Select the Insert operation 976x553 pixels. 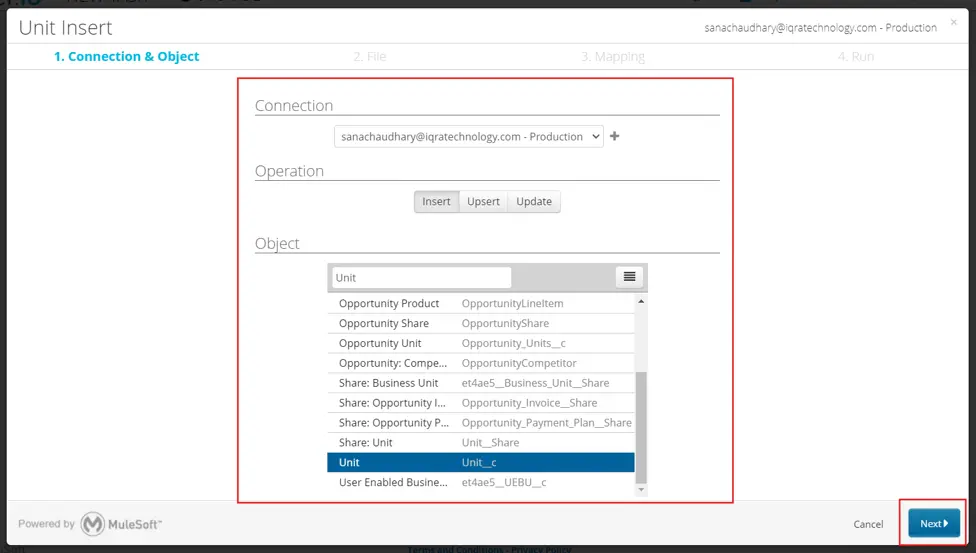pos(436,201)
